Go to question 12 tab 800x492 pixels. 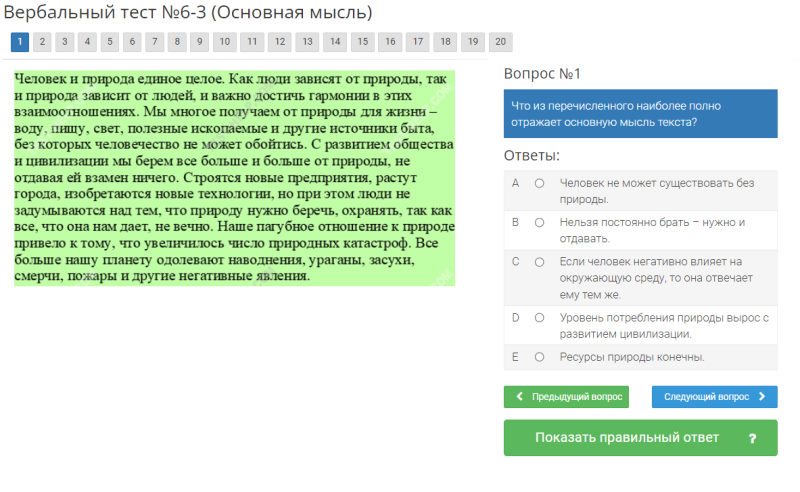click(280, 42)
